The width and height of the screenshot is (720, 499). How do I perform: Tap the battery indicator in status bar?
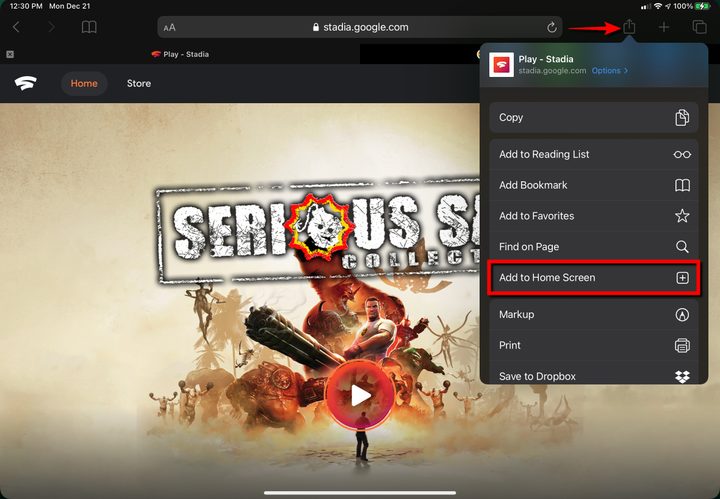click(703, 6)
